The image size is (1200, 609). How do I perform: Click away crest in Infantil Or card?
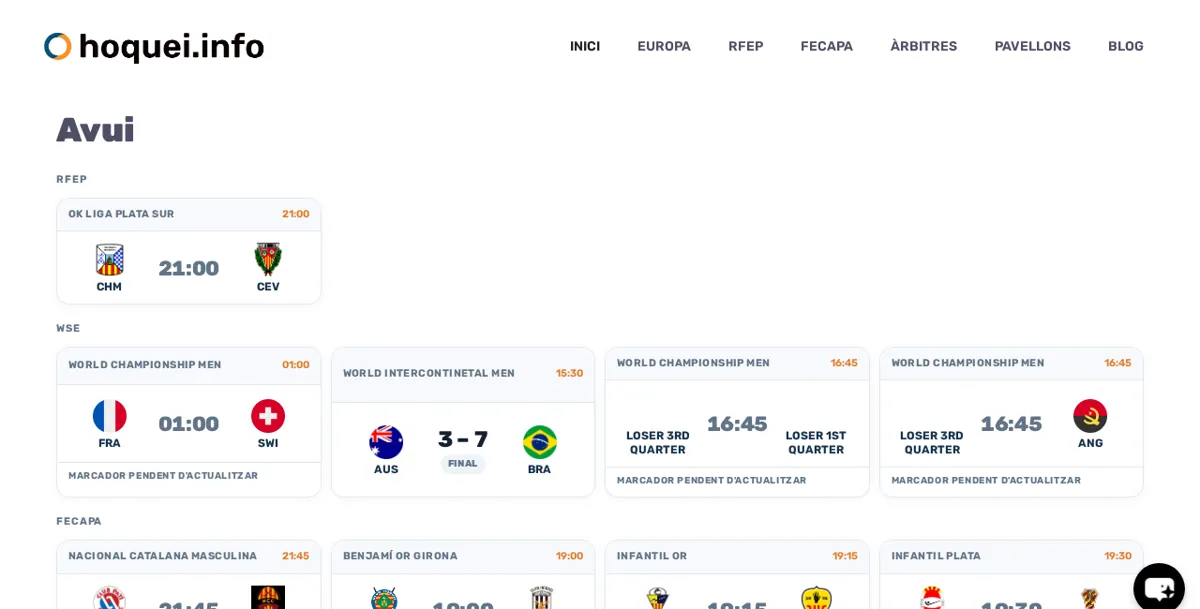point(817,597)
